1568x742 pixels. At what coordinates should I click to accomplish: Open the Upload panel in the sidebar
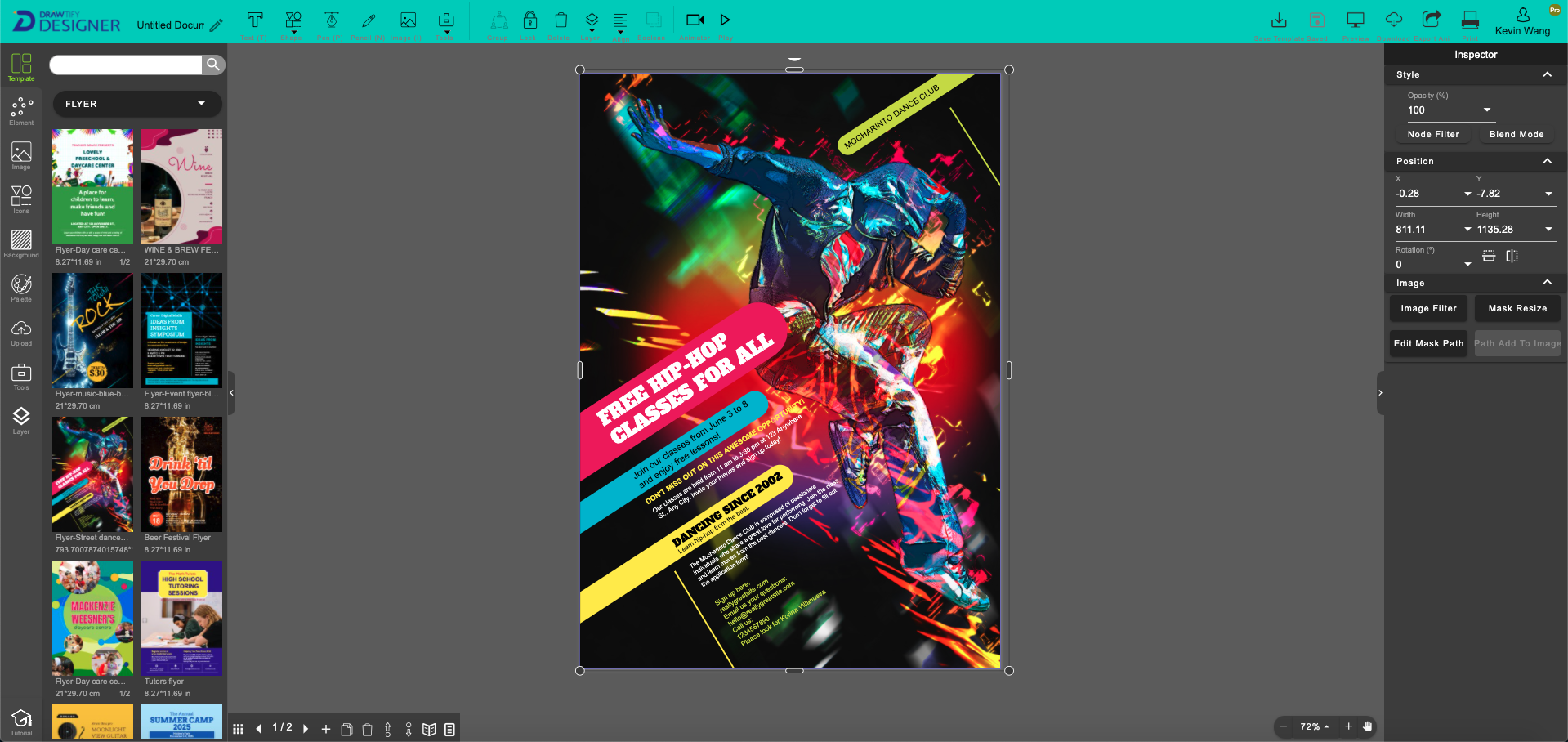click(21, 332)
